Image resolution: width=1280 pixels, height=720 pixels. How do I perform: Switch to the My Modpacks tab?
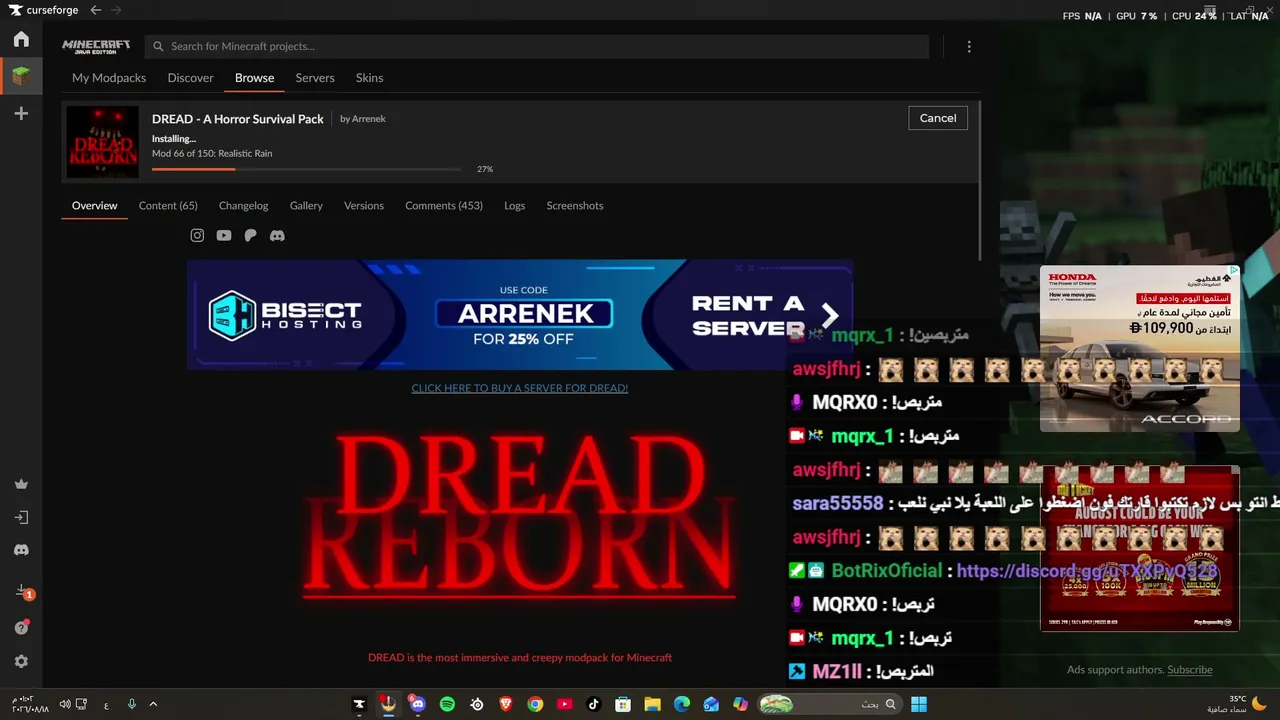point(109,78)
